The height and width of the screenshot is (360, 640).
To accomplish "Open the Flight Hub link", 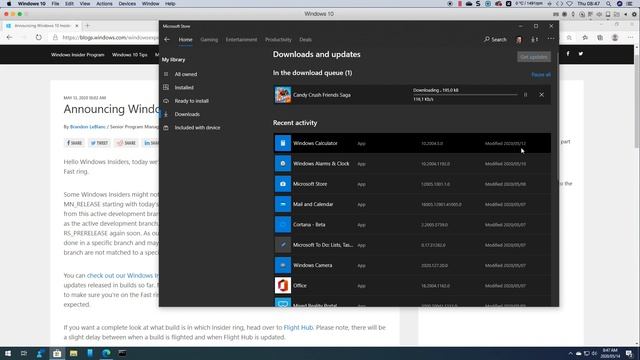I will [x=298, y=327].
